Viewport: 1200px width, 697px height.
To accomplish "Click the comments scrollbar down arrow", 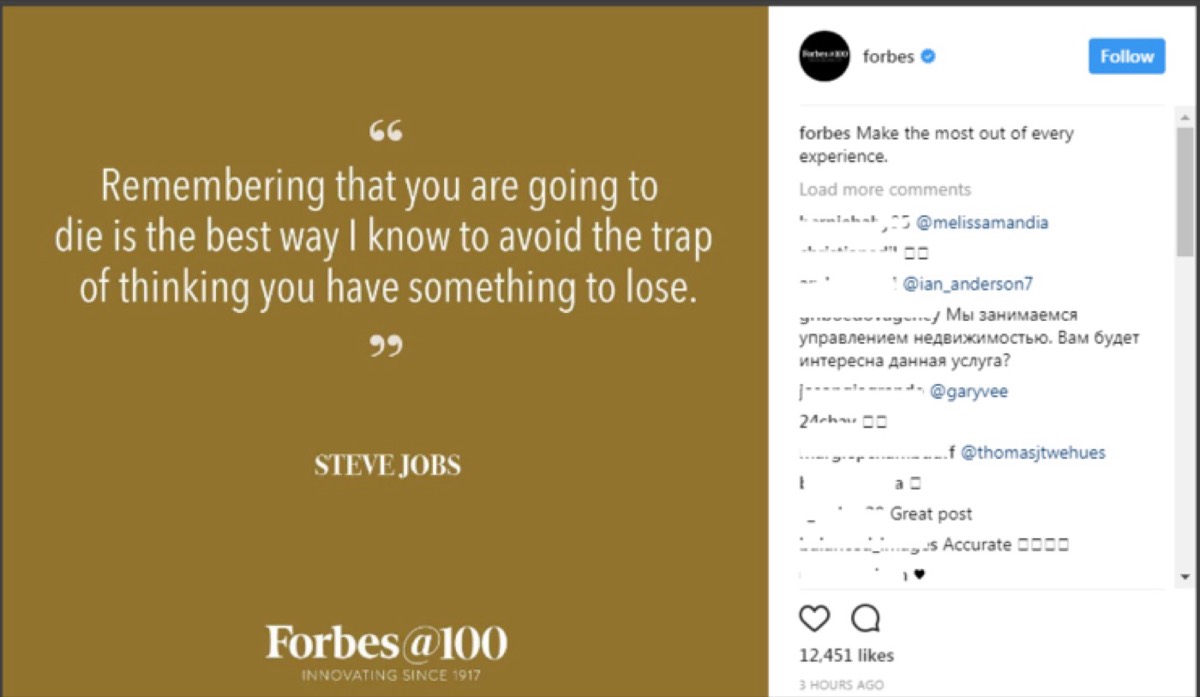I will [1185, 577].
